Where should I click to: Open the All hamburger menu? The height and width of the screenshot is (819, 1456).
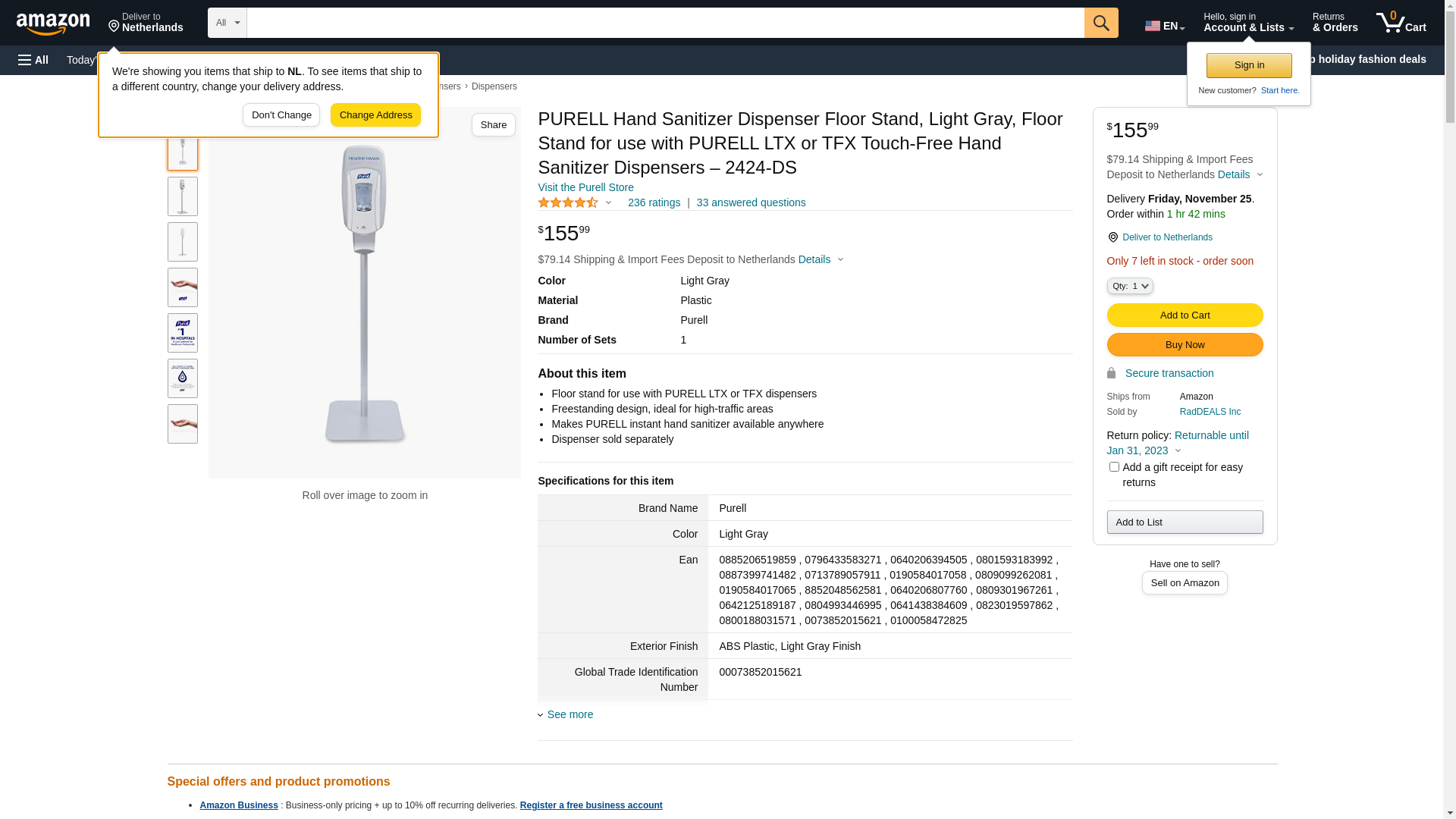click(33, 60)
